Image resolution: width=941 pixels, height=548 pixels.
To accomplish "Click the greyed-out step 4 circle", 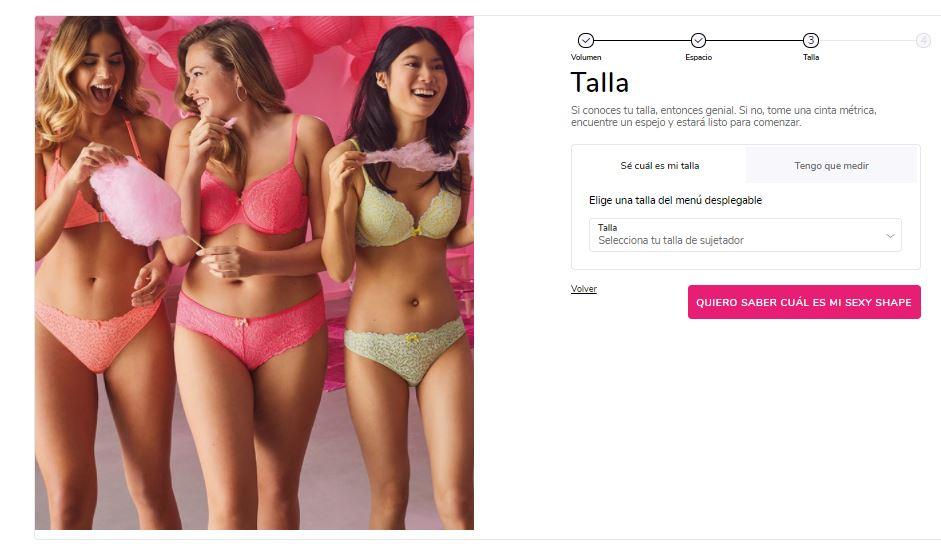I will tap(923, 40).
